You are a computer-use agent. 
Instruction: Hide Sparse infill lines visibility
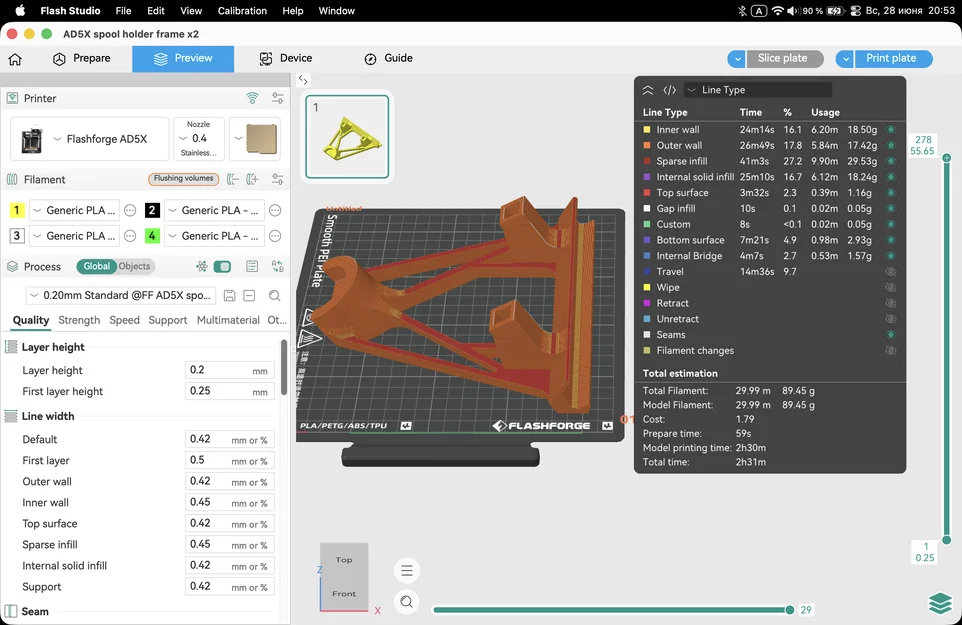(891, 161)
